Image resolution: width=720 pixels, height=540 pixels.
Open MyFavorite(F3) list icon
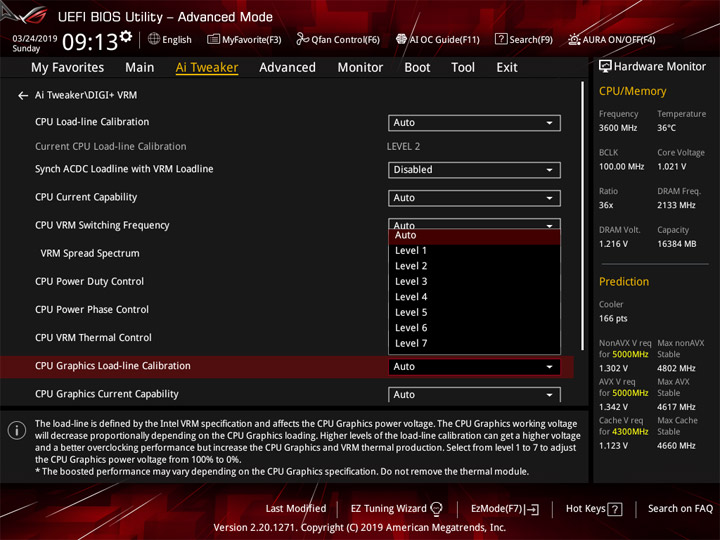(x=213, y=39)
